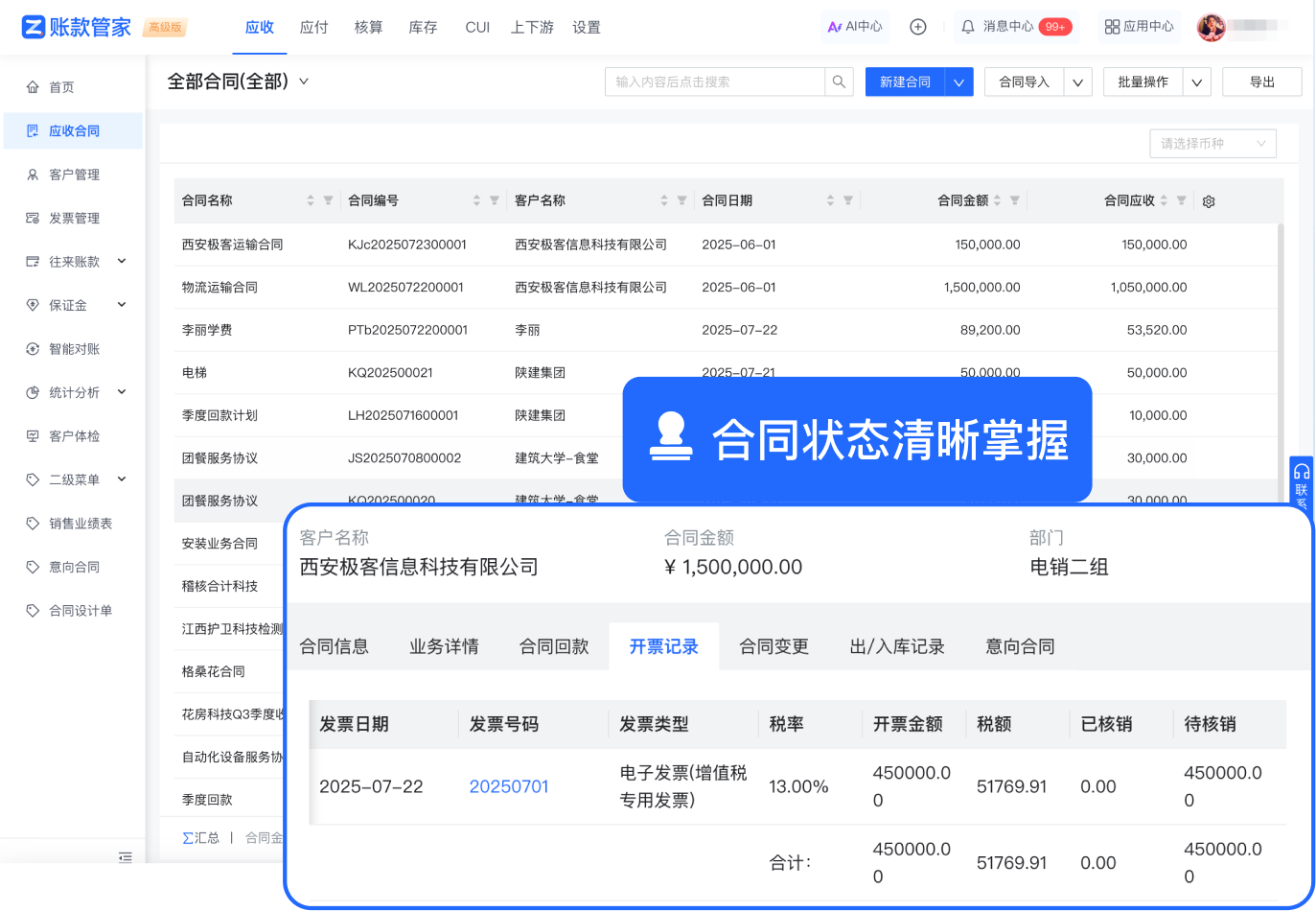Expand the new contract dropdown arrow
This screenshot has width=1316, height=911.
tap(958, 82)
